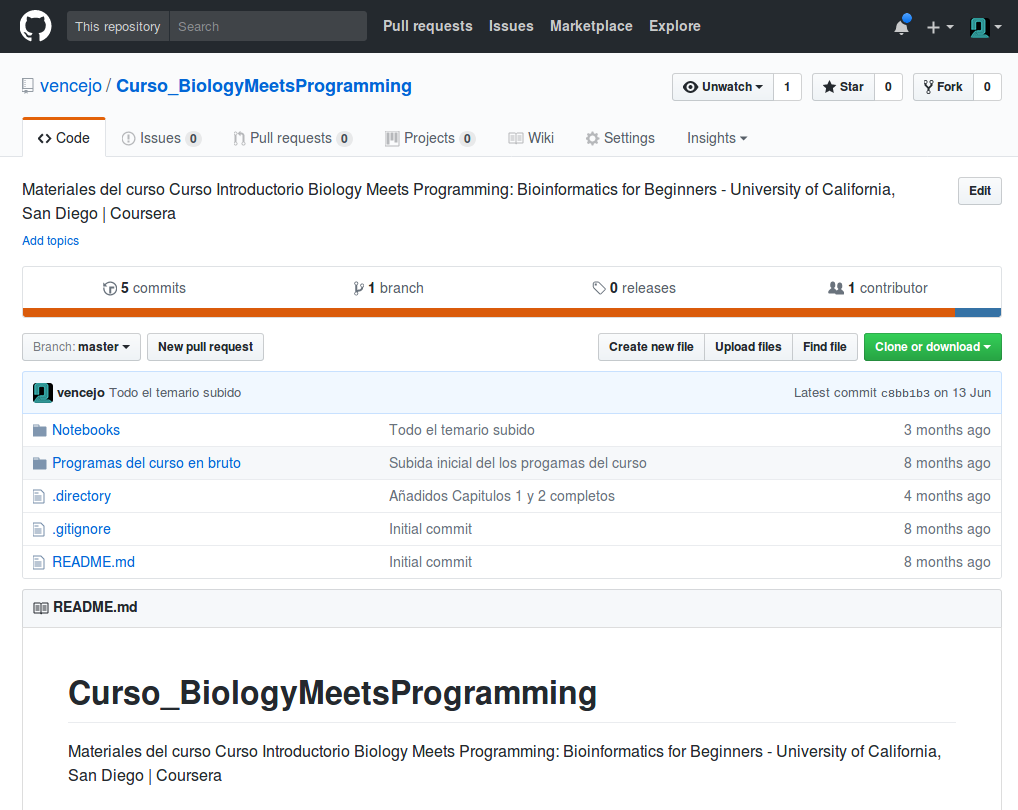
Task: Click Issues in the top navigation
Action: 511,27
